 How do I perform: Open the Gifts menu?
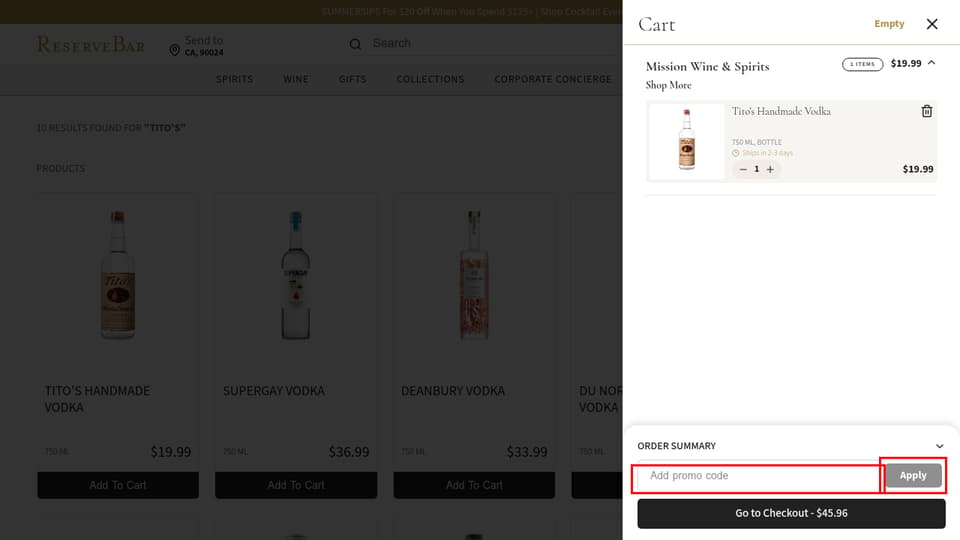pos(352,80)
